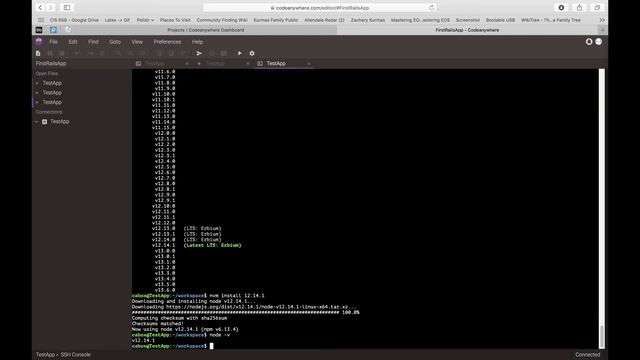Go back in Safari
This screenshot has width=640, height=360.
(x=40, y=7)
